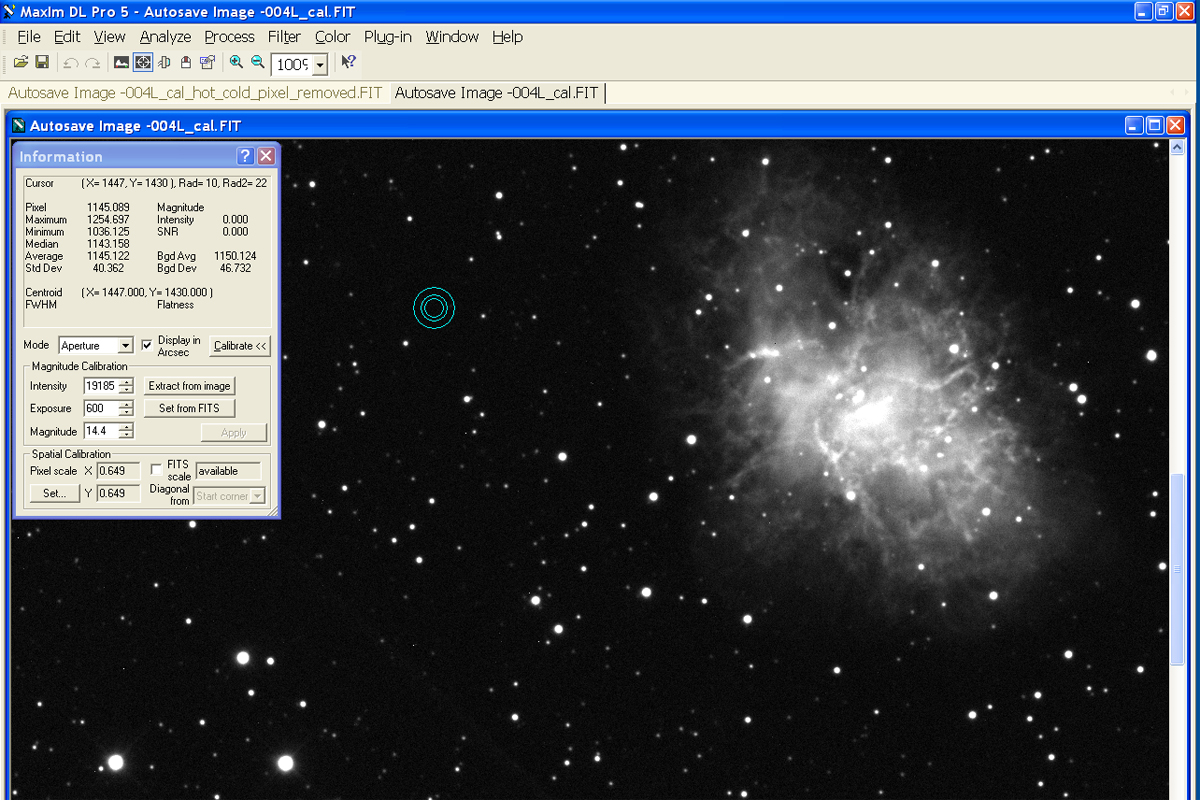This screenshot has width=1200, height=800.
Task: Click the Set from FITS button
Action: (189, 408)
